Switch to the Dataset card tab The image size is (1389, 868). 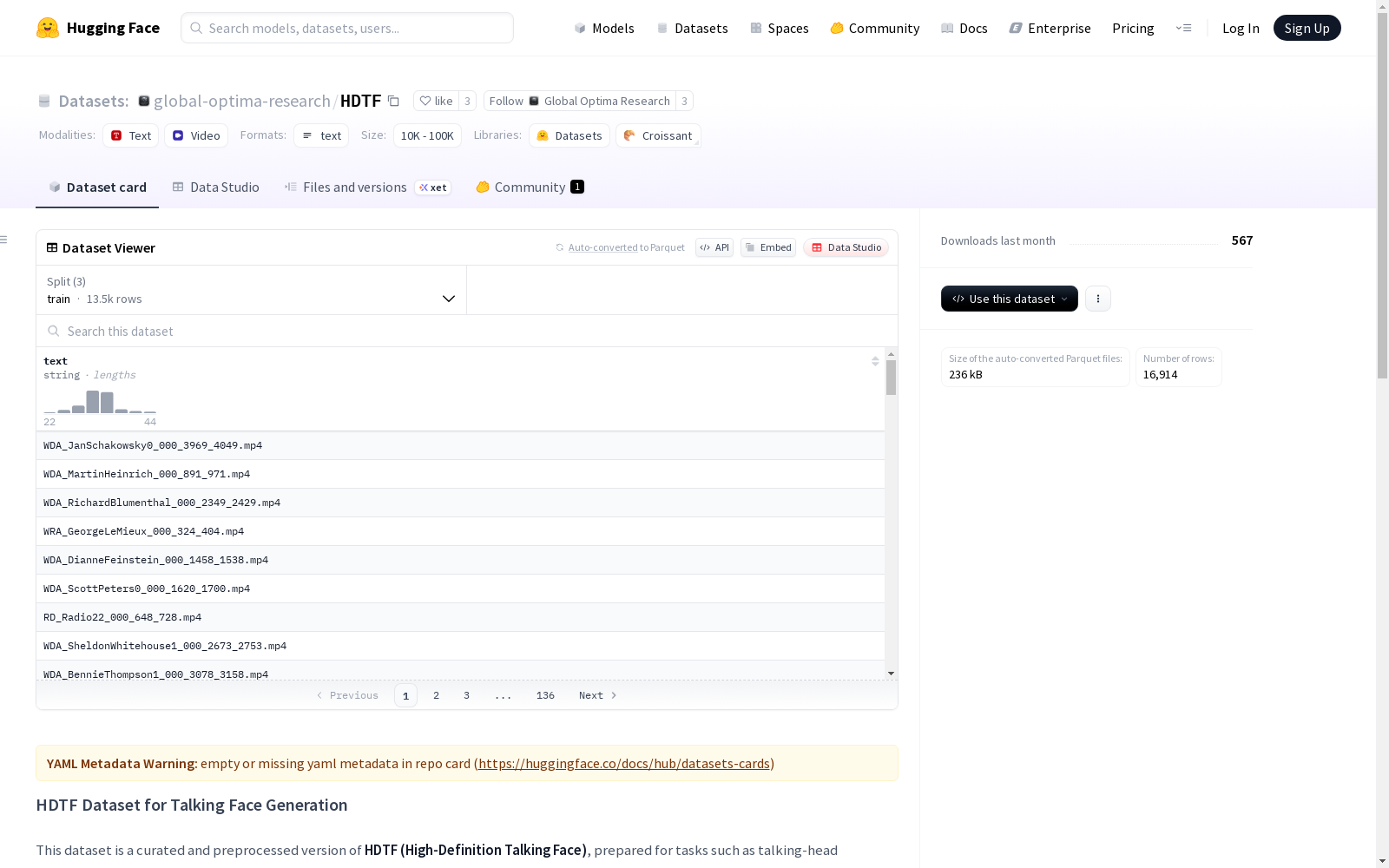click(x=97, y=187)
